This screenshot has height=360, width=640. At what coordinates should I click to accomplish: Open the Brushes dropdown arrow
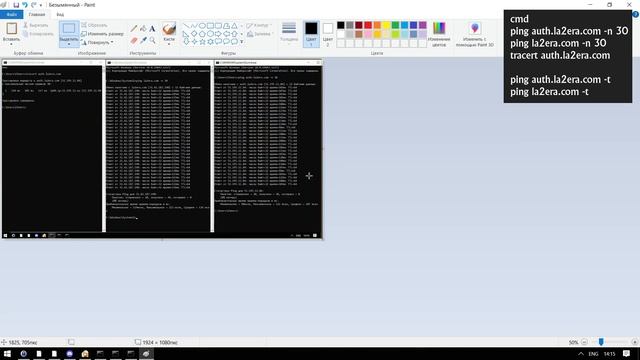[x=169, y=44]
